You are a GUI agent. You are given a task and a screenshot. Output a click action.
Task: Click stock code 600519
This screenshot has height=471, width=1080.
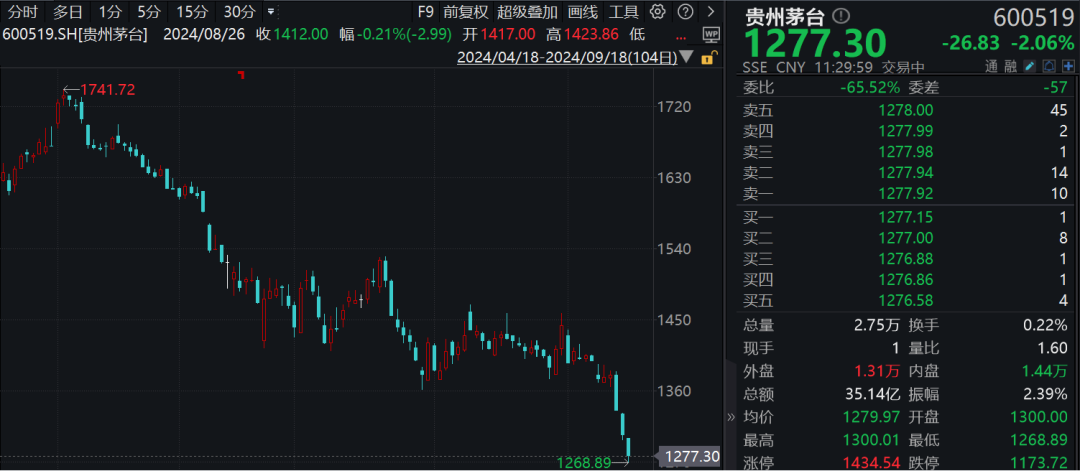pyautogui.click(x=1033, y=17)
